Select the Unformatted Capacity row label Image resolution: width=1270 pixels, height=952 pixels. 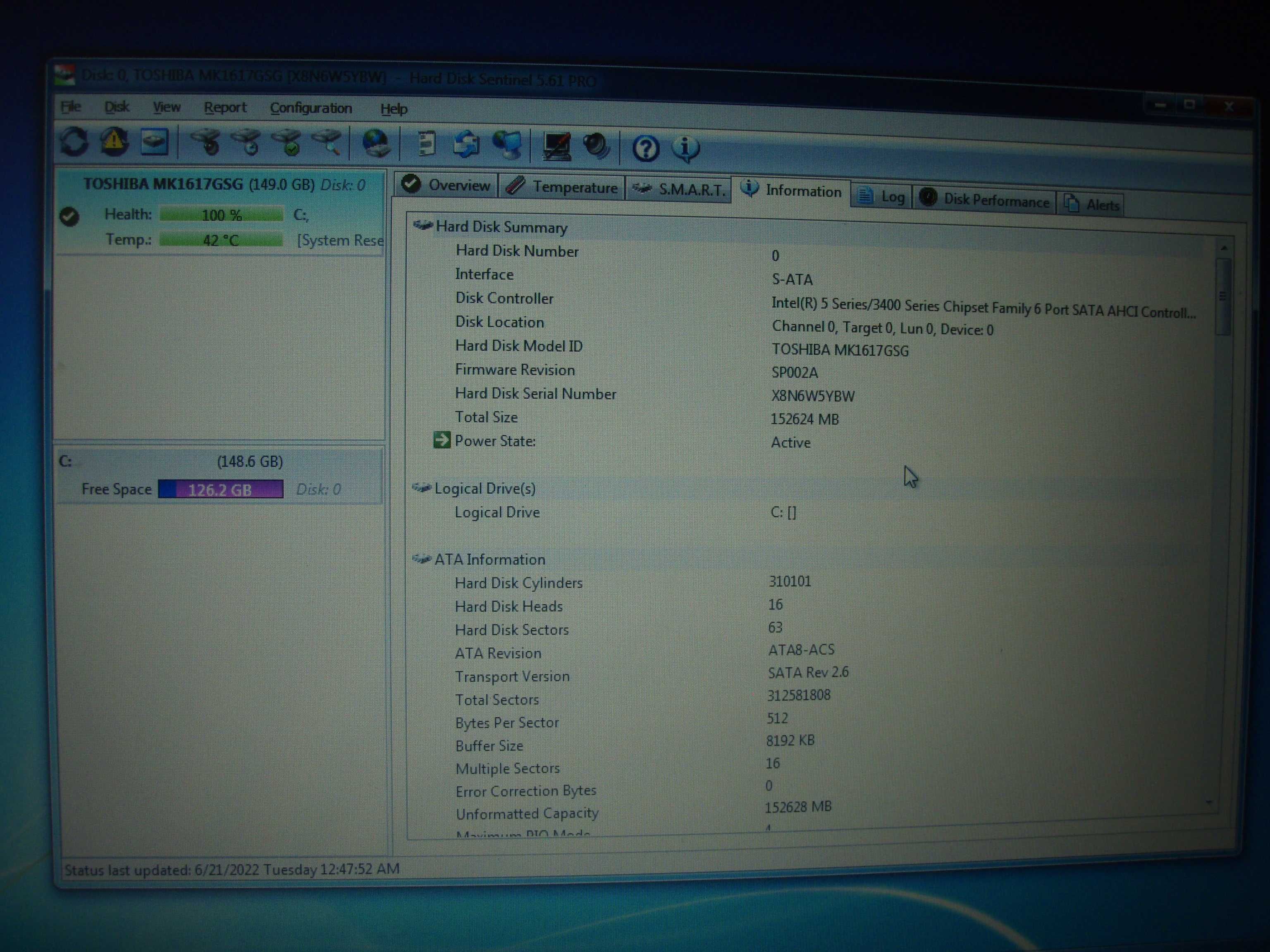coord(527,813)
